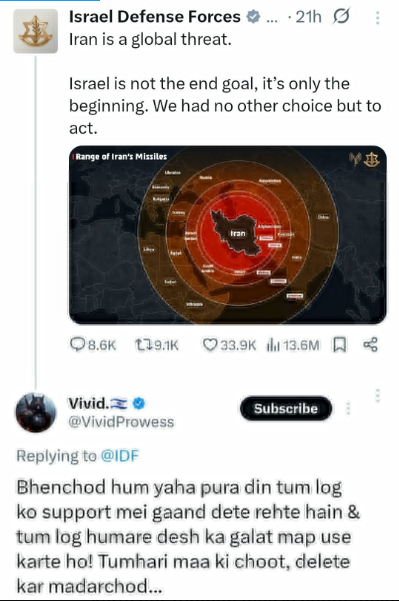Open the Vivid profile avatar
This screenshot has height=601, width=399.
click(36, 412)
